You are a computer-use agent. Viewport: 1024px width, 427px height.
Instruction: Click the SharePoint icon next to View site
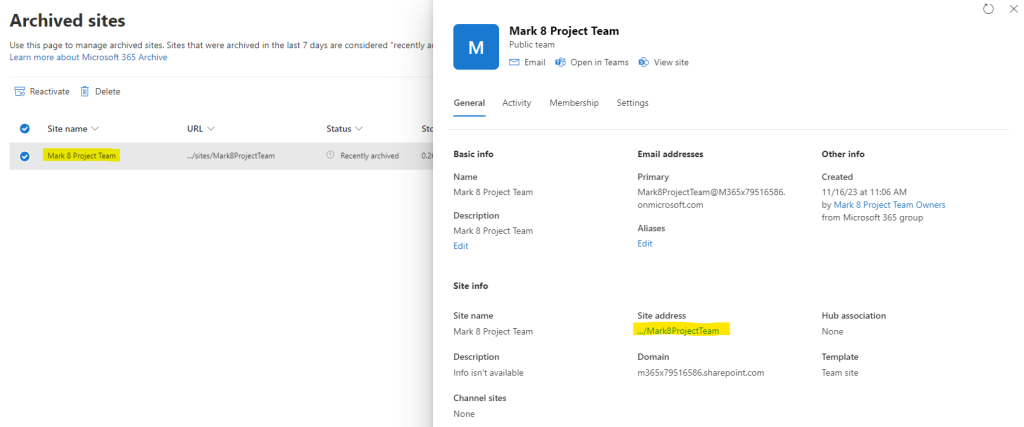click(643, 62)
